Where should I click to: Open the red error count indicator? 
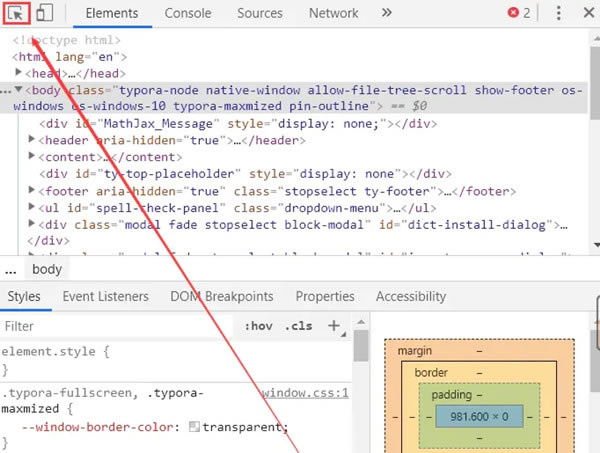[x=518, y=14]
